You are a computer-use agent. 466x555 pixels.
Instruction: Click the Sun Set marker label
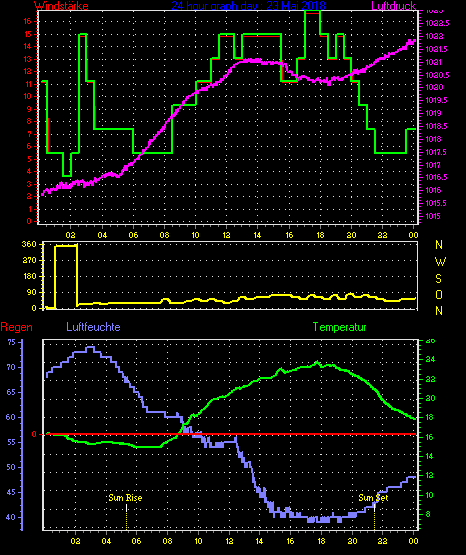coord(373,498)
